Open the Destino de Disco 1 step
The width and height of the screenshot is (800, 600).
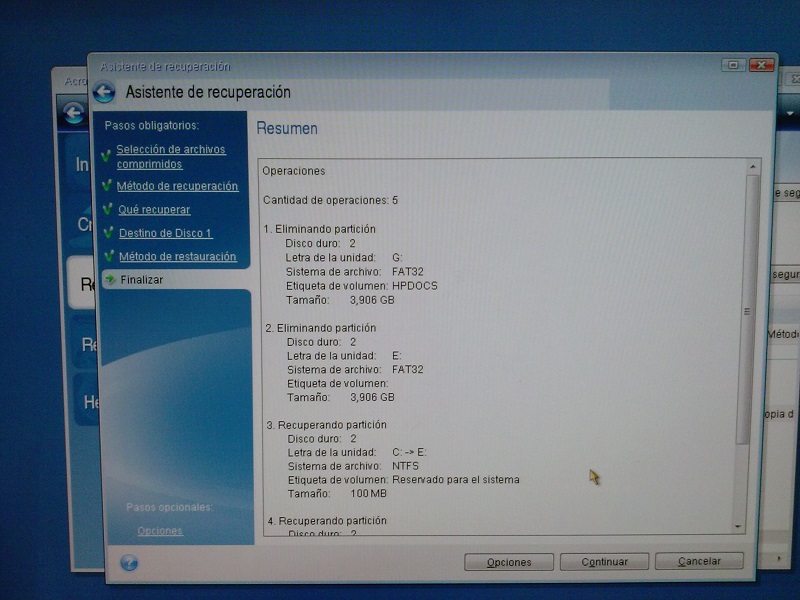(x=165, y=233)
